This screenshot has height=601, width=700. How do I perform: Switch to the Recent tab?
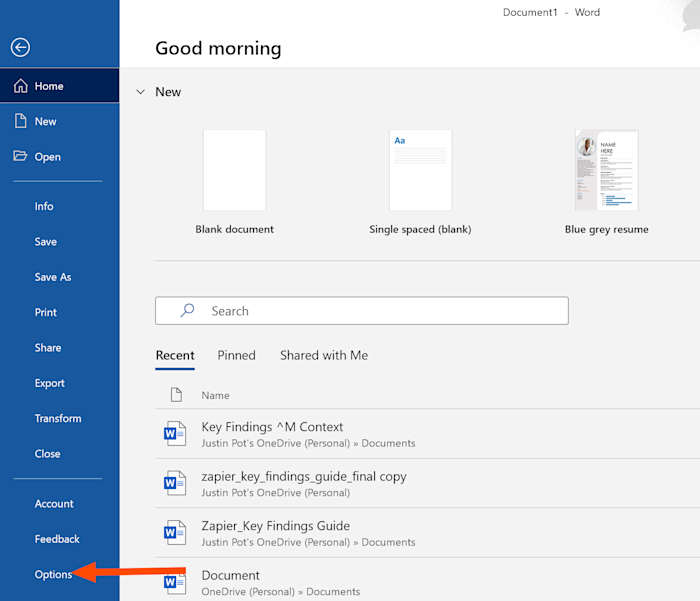(x=175, y=355)
